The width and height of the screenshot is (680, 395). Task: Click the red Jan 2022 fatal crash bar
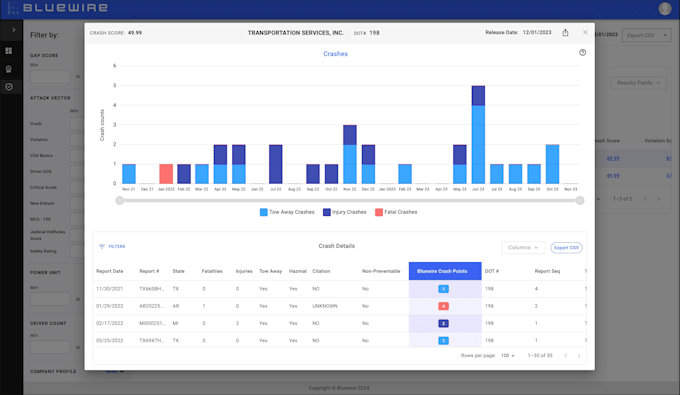pyautogui.click(x=166, y=174)
